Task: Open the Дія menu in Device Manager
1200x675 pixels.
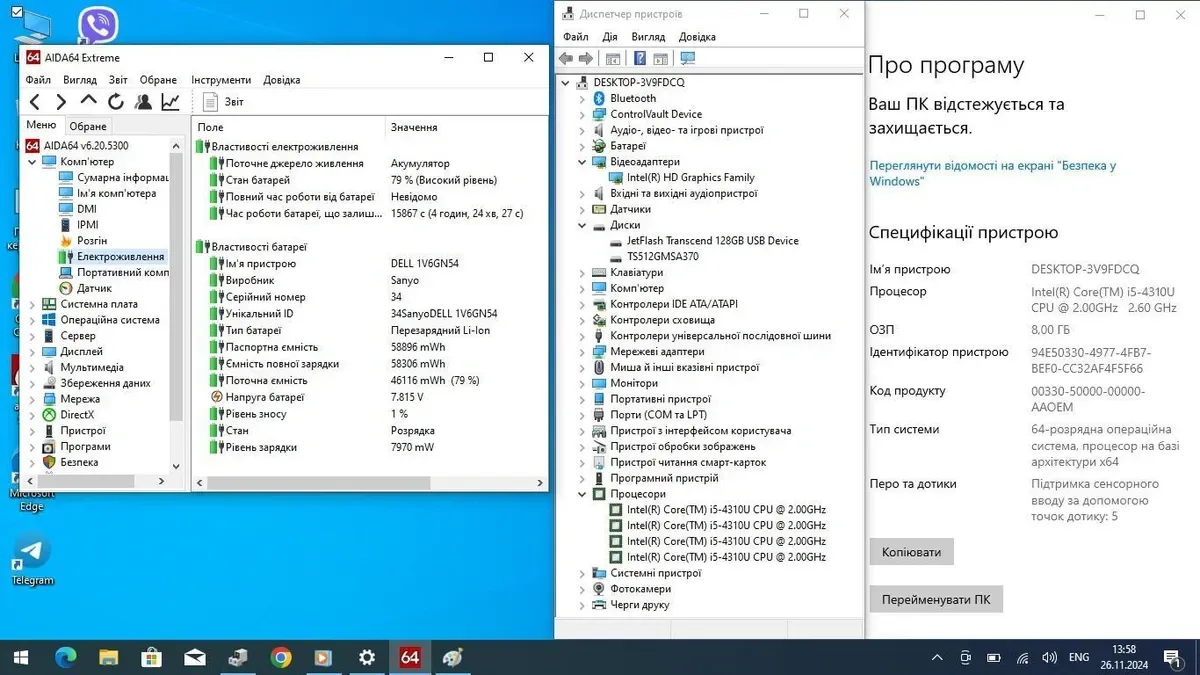Action: click(610, 37)
